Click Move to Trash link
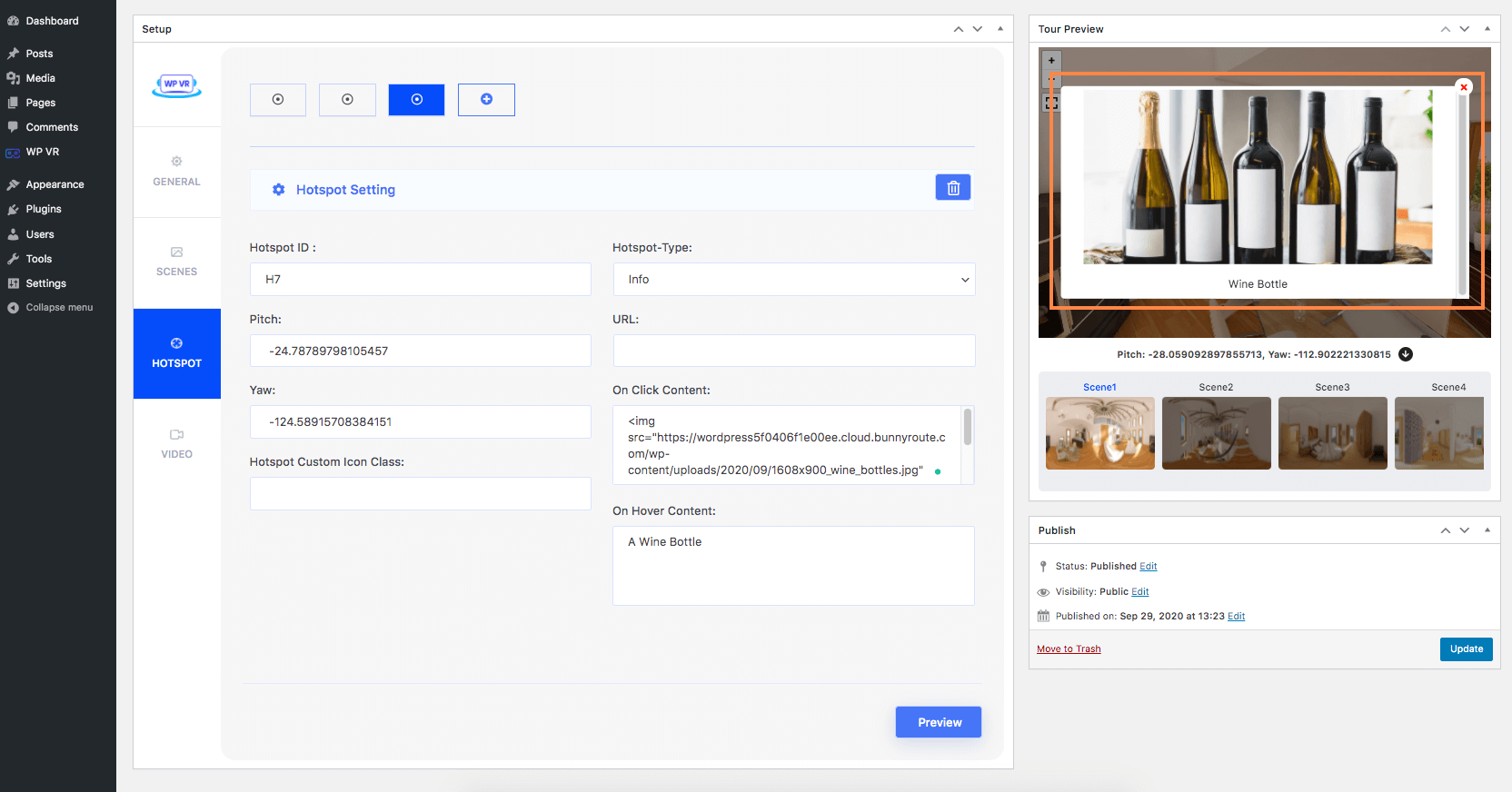Viewport: 1512px width, 792px height. (1069, 649)
